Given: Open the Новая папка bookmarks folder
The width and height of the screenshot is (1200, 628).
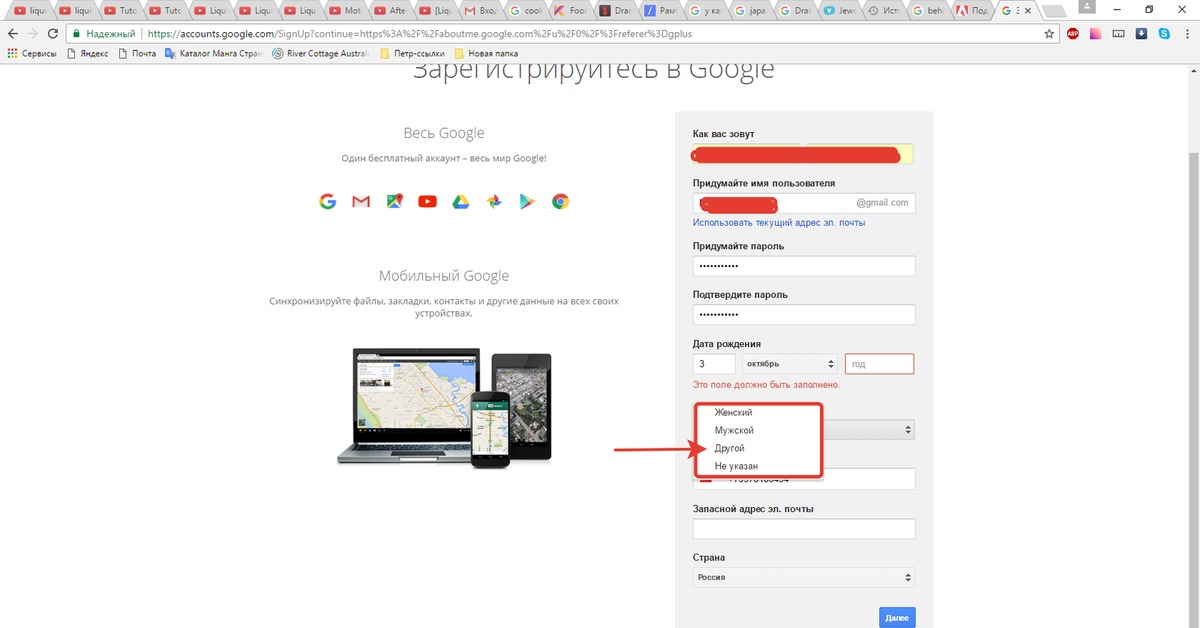Looking at the screenshot, I should pyautogui.click(x=485, y=53).
